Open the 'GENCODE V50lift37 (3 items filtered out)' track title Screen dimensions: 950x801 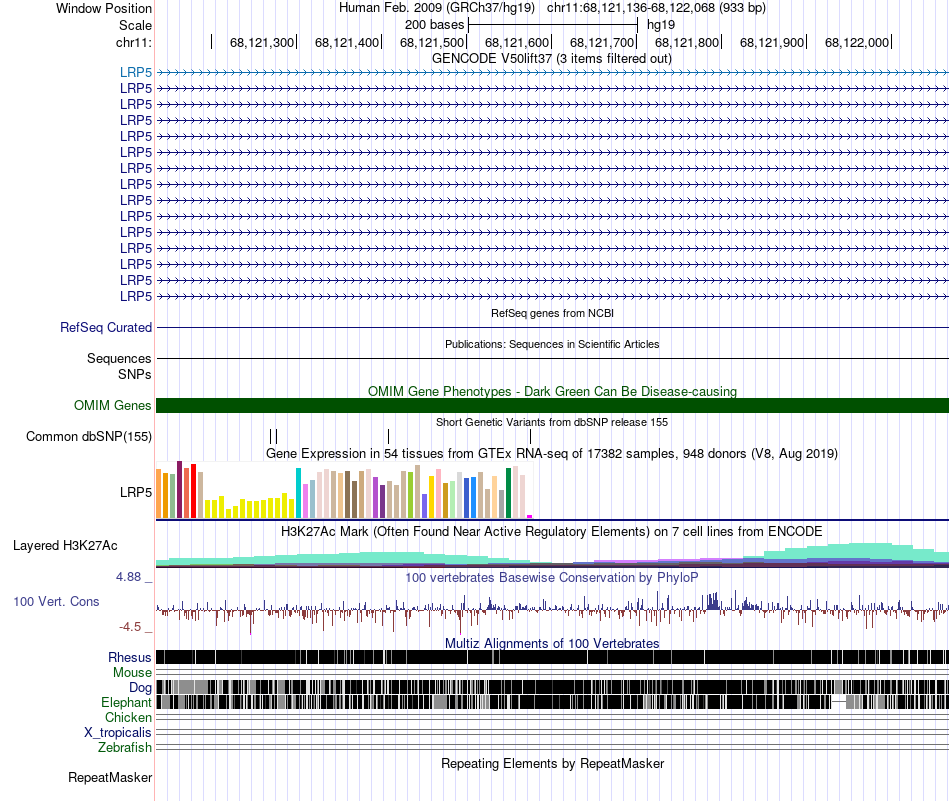pyautogui.click(x=551, y=59)
